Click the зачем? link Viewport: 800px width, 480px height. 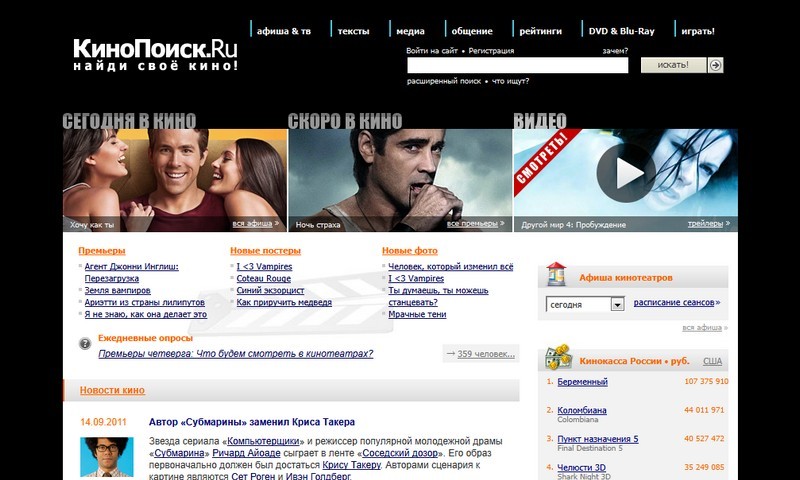coord(615,51)
